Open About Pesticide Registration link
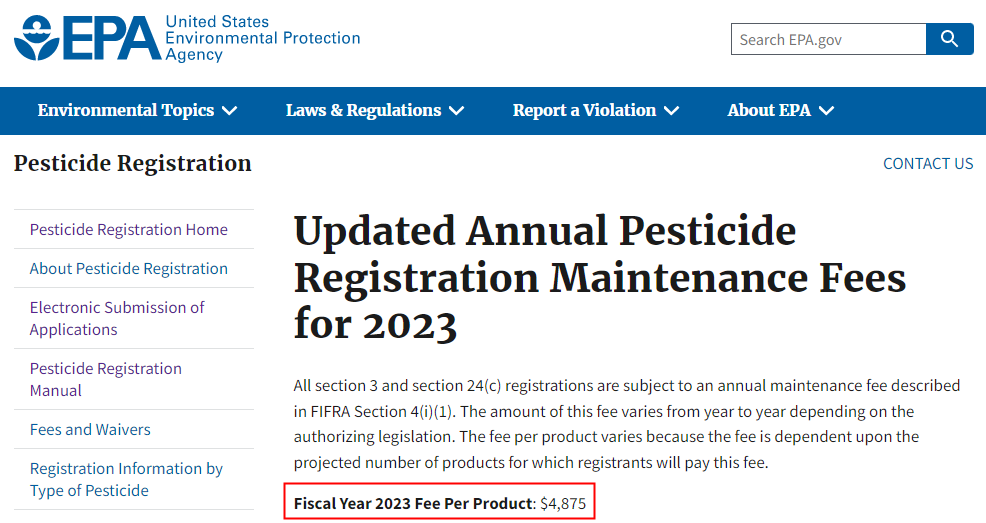The width and height of the screenshot is (986, 523). click(128, 268)
